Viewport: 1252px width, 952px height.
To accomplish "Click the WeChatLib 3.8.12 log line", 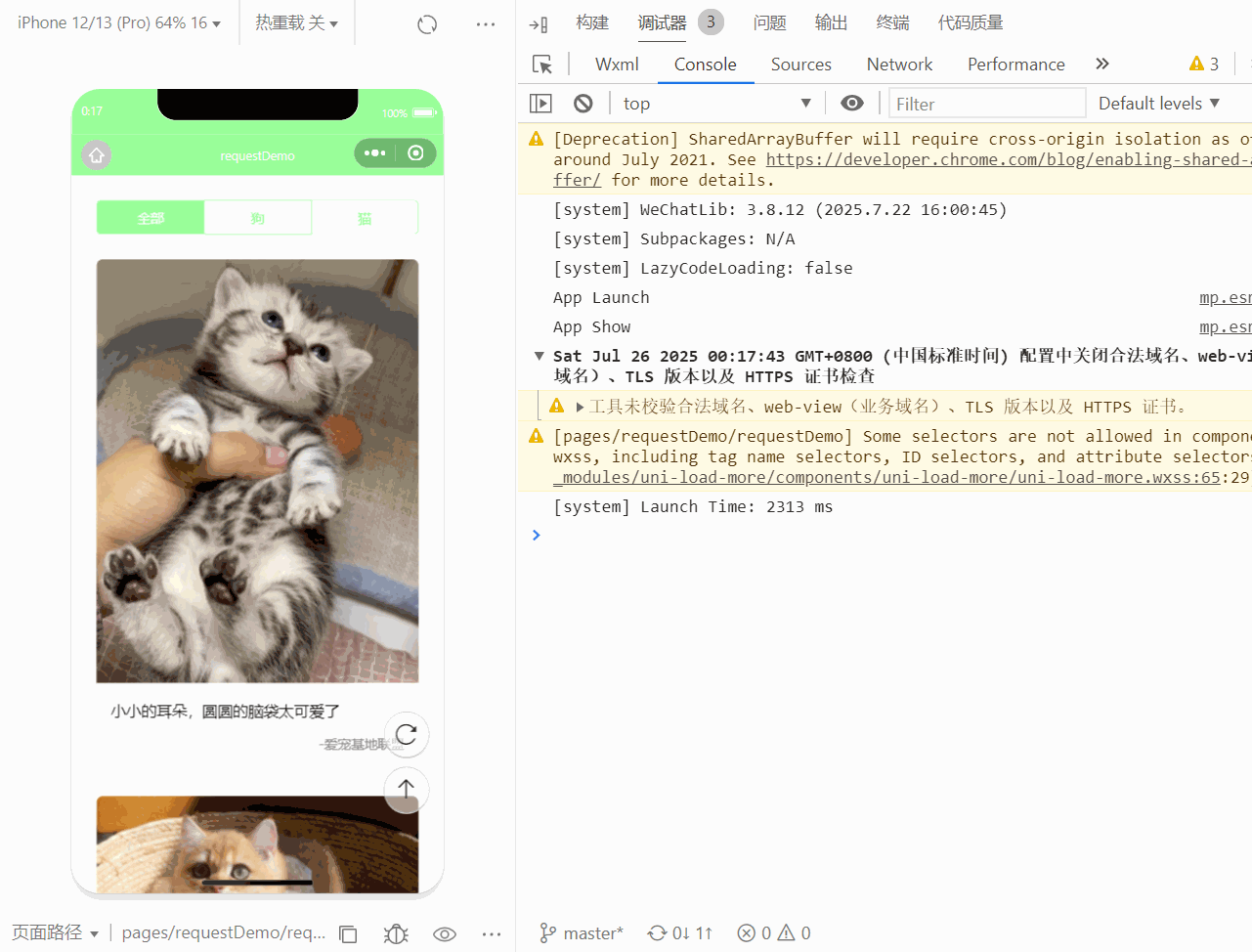I will coord(780,209).
